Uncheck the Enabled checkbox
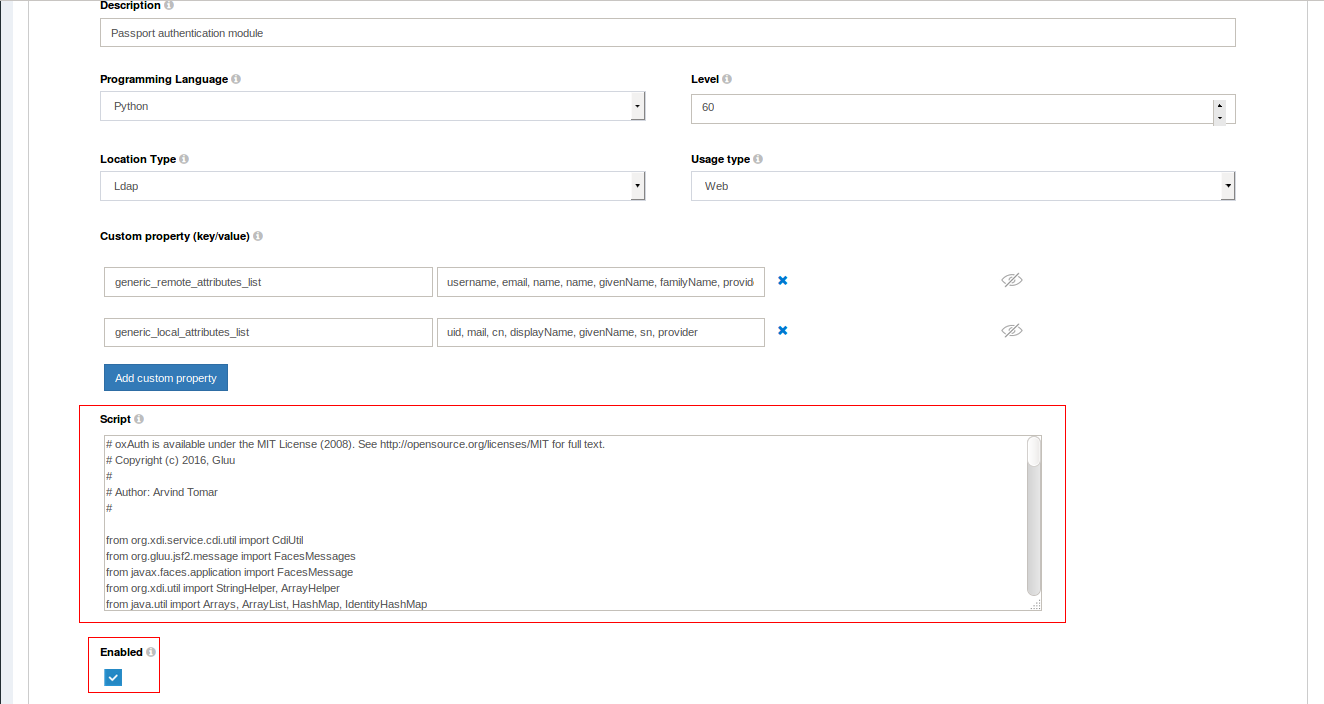The width and height of the screenshot is (1324, 704). (113, 678)
